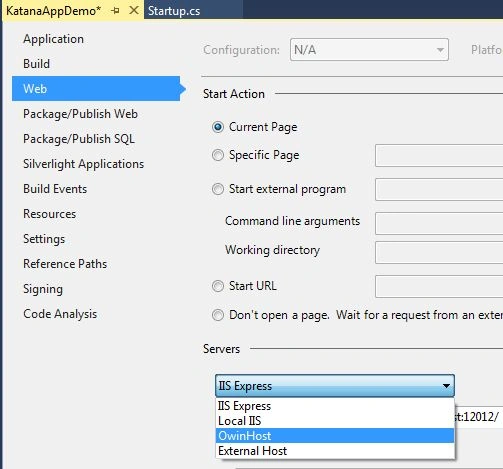Pin the KatanaAppDemo tab

tap(115, 11)
